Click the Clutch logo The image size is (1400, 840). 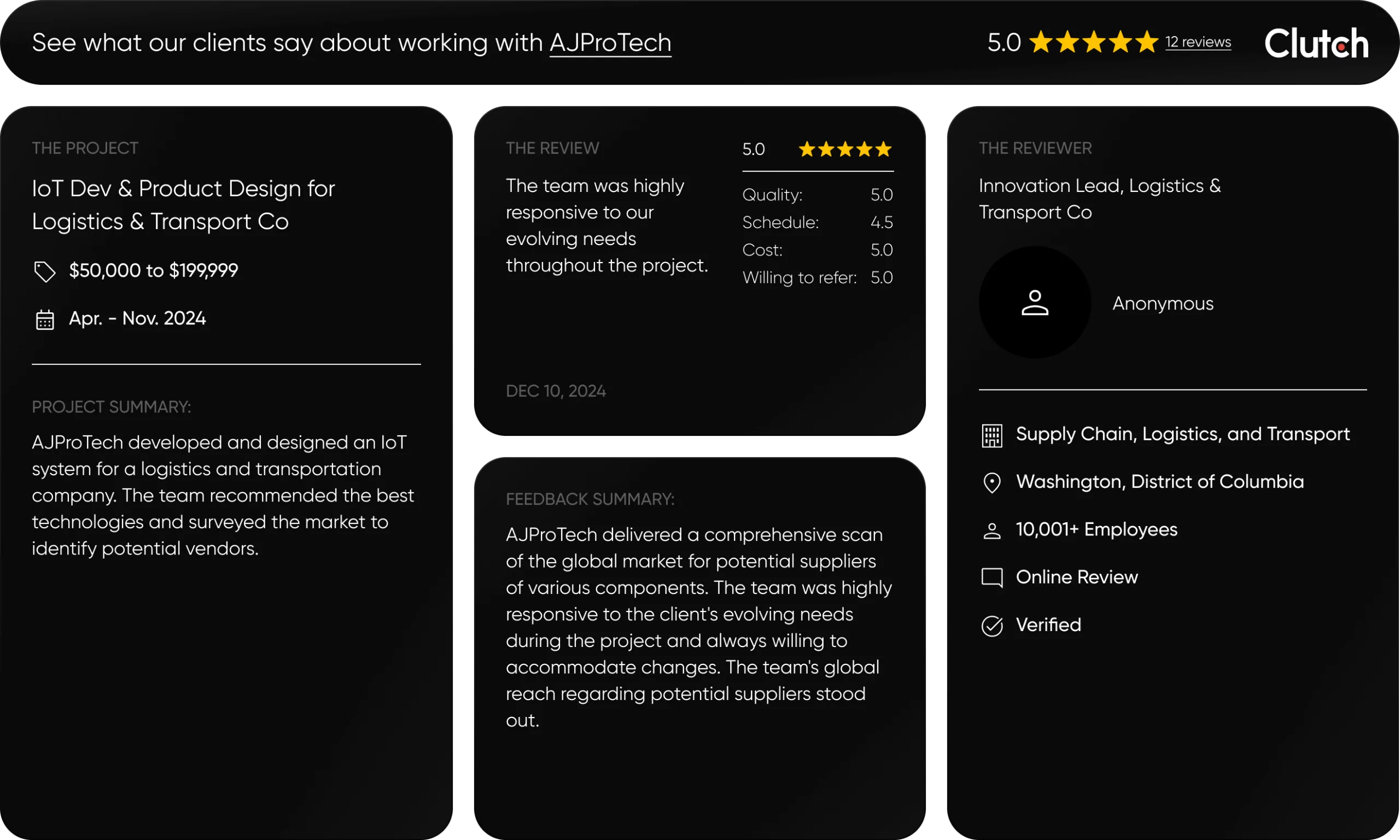click(x=1316, y=43)
